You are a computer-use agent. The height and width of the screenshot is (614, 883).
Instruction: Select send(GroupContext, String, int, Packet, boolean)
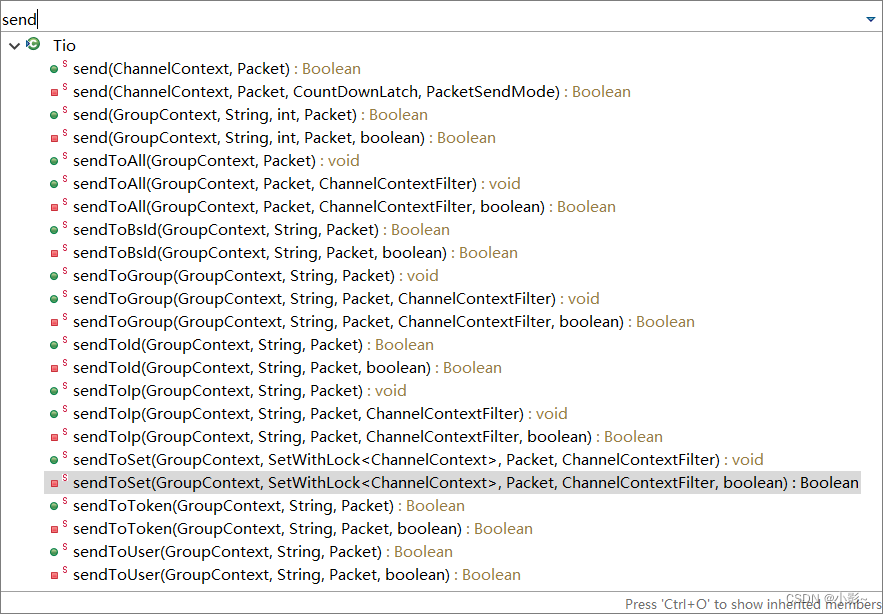284,138
